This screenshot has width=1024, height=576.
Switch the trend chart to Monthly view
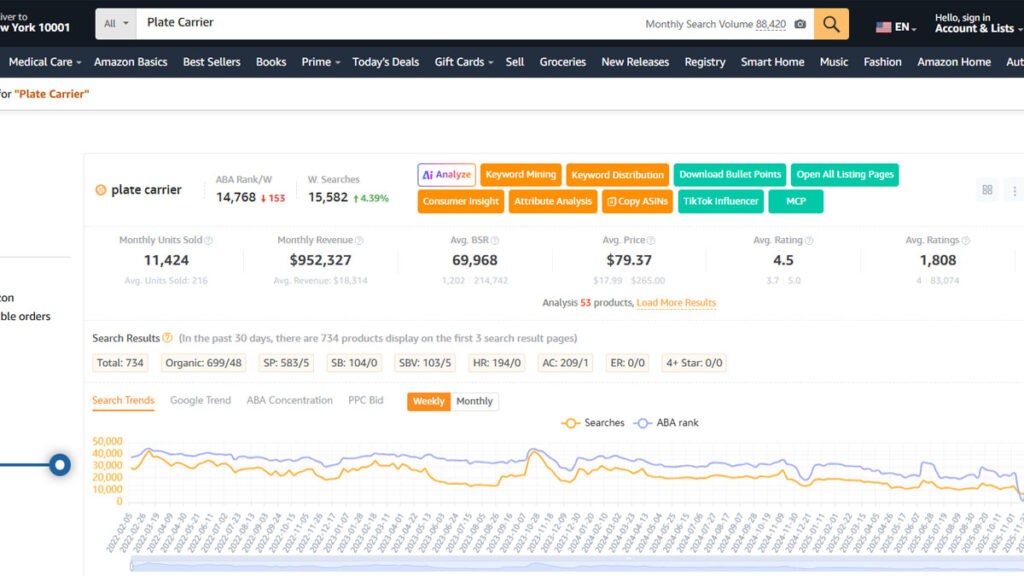(x=474, y=401)
